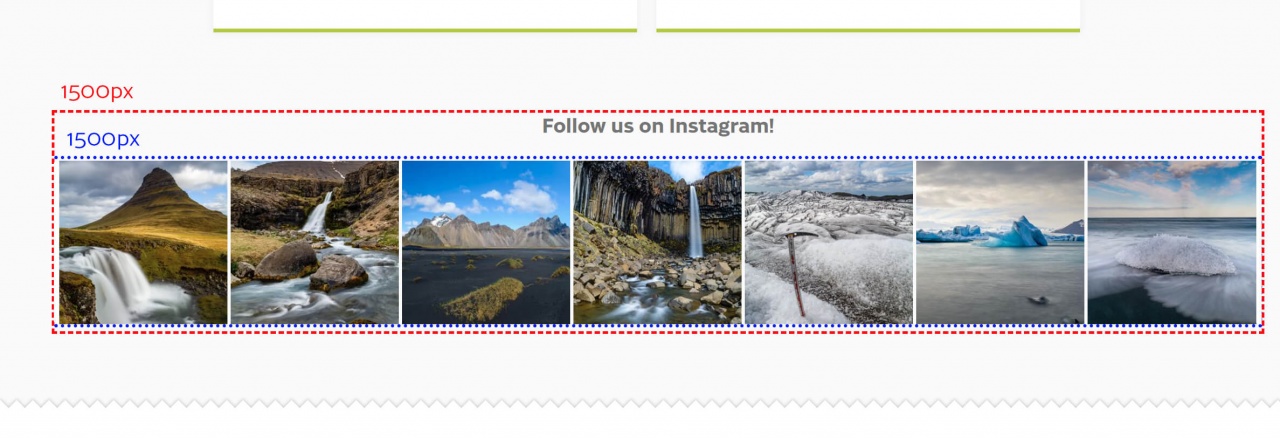Open the ice axe on glacier photo
1280x438 pixels.
click(829, 242)
